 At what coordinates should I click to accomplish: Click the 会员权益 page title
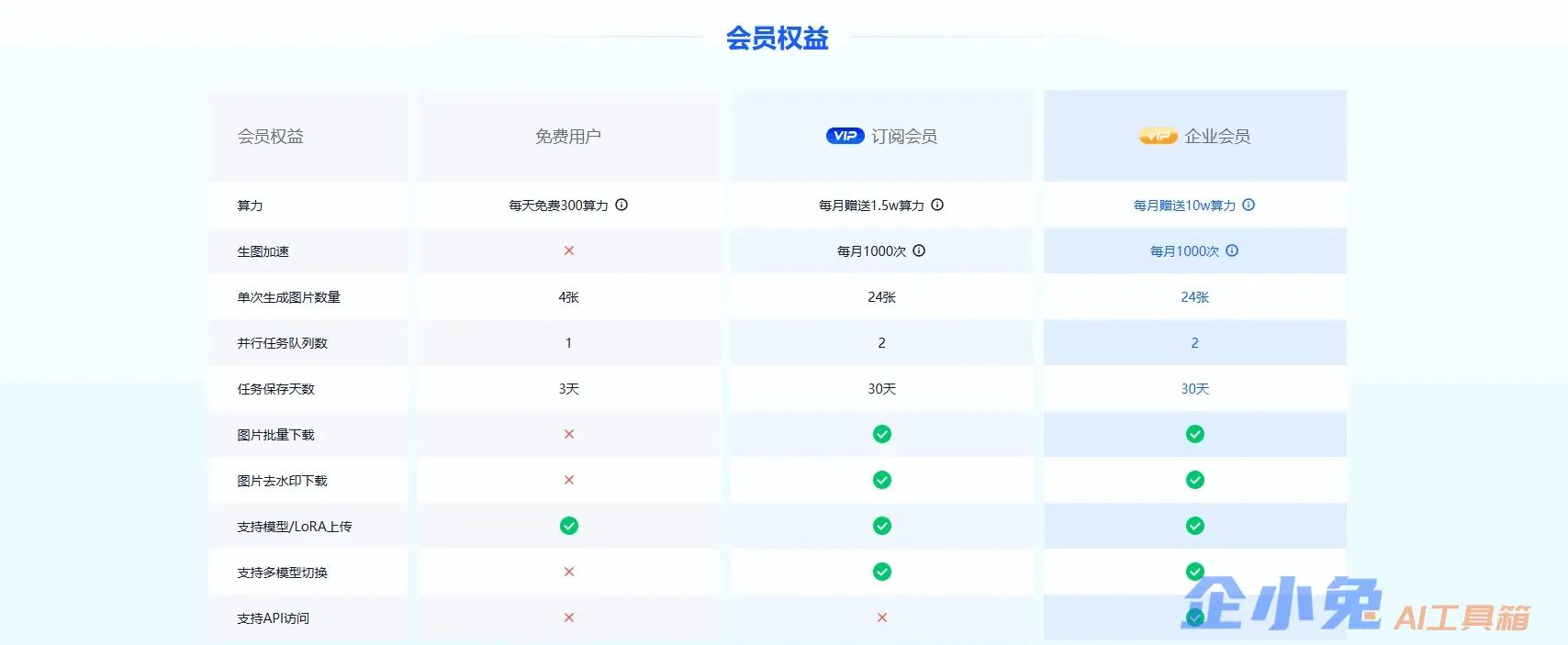pos(778,38)
